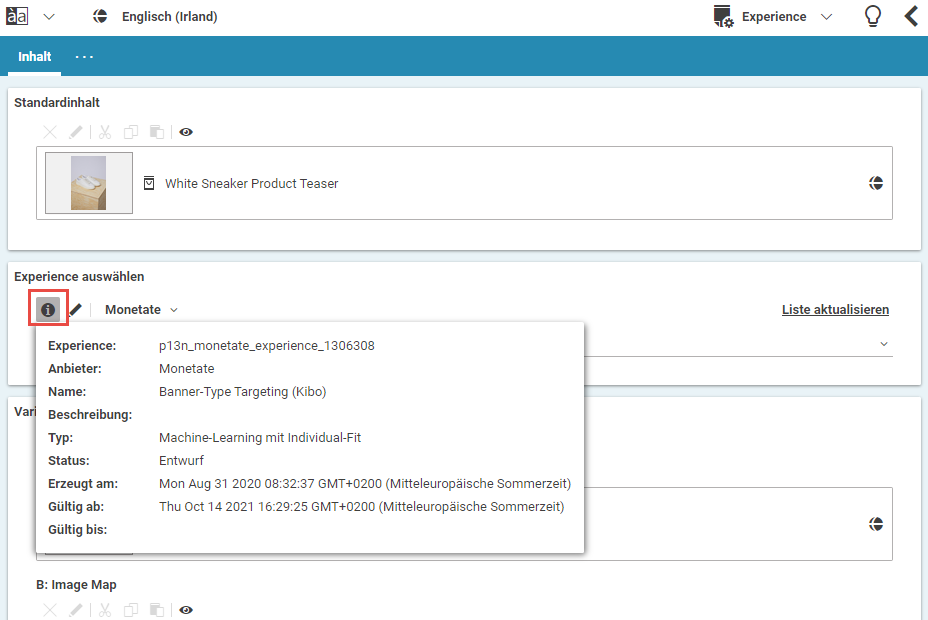Open the Monetate provider dropdown

pyautogui.click(x=141, y=310)
